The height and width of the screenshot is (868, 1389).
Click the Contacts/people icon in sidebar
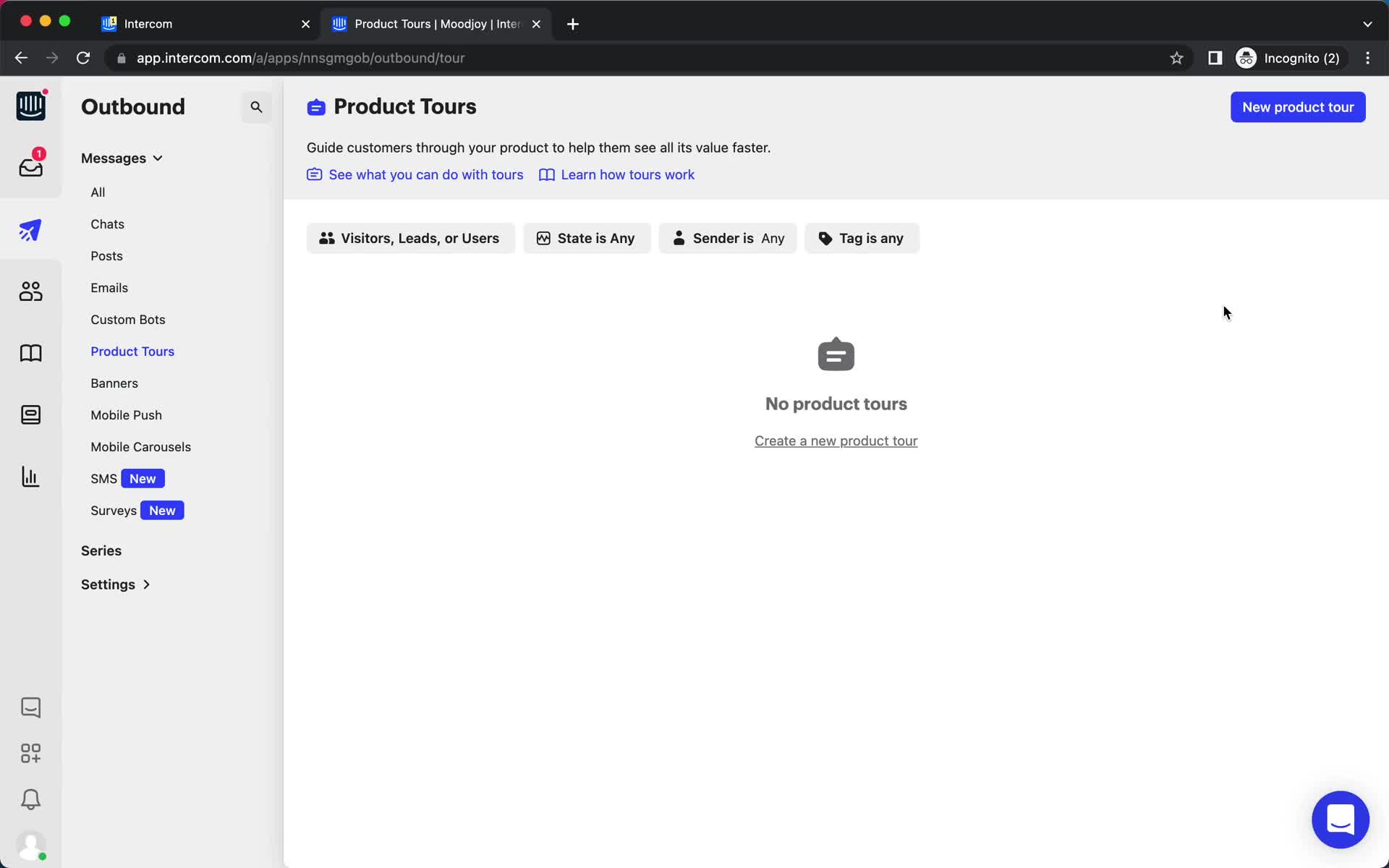point(29,292)
